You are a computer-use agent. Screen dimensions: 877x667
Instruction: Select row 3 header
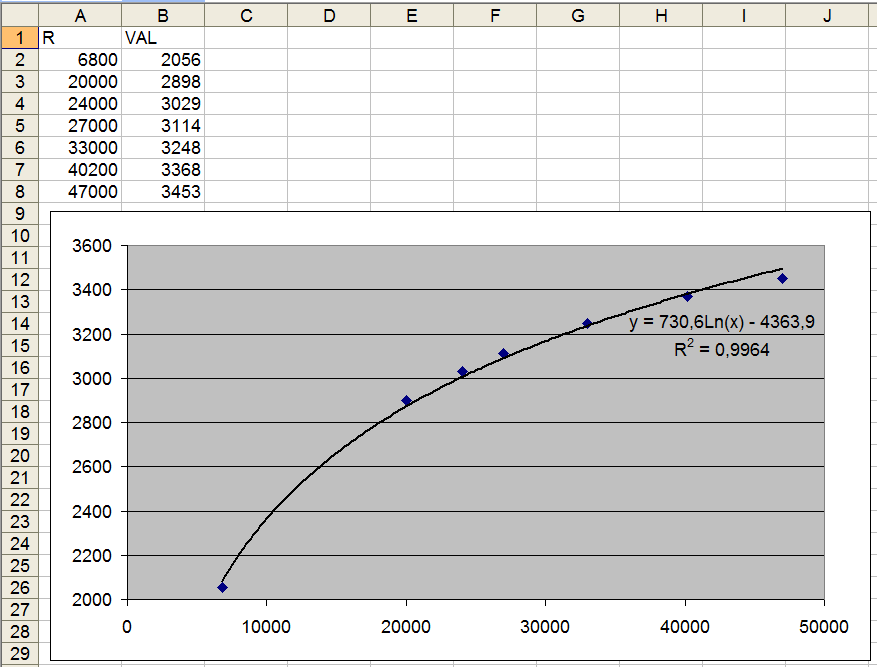point(20,82)
